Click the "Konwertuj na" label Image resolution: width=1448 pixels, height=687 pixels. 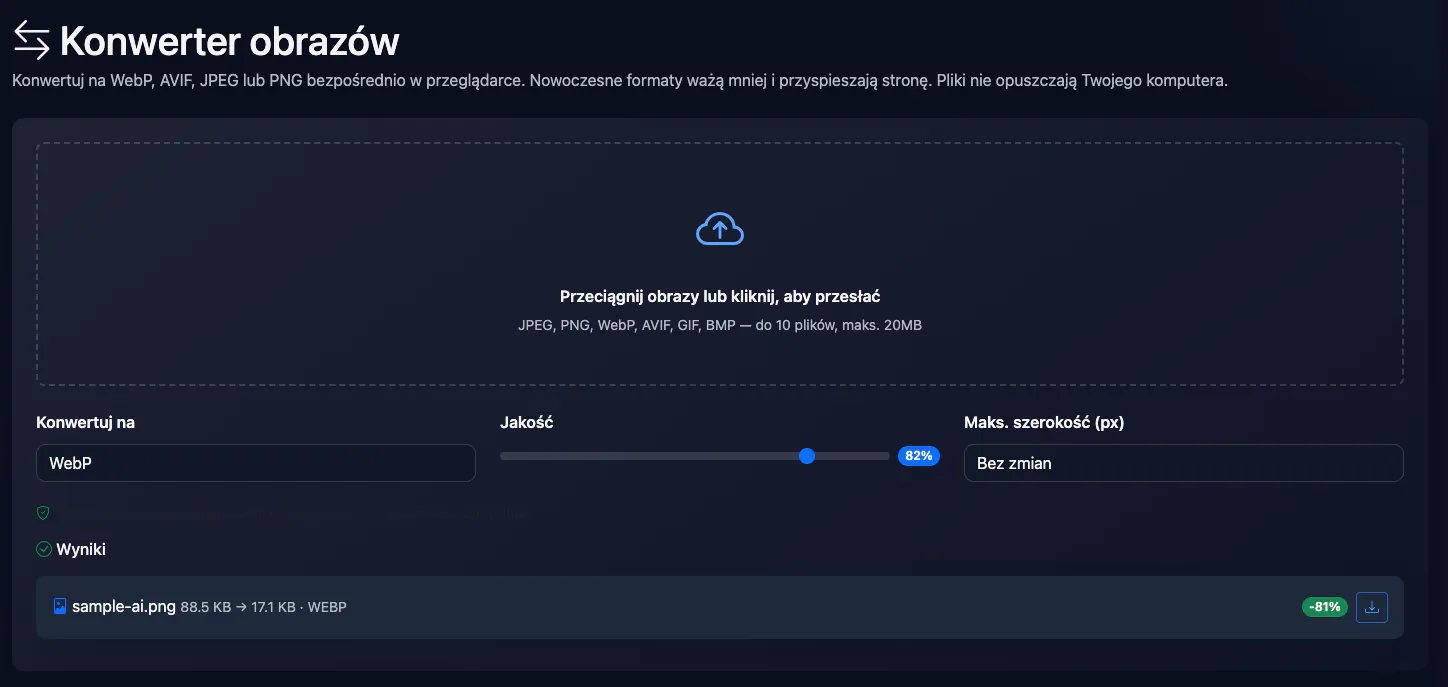85,422
